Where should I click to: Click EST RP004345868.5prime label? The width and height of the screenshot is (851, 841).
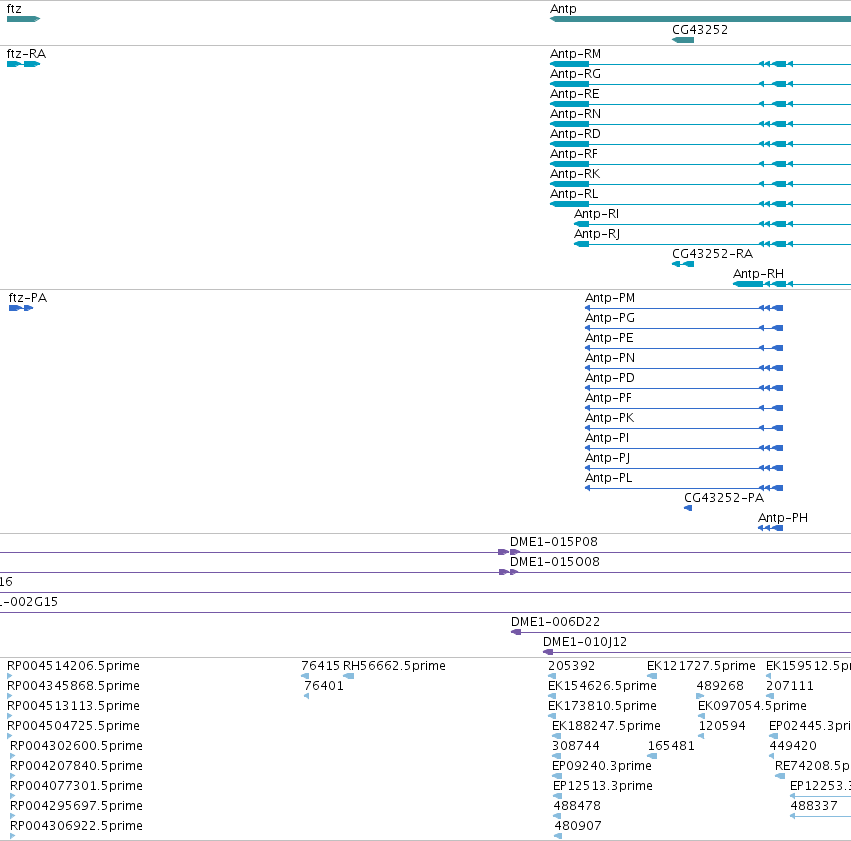pyautogui.click(x=73, y=686)
